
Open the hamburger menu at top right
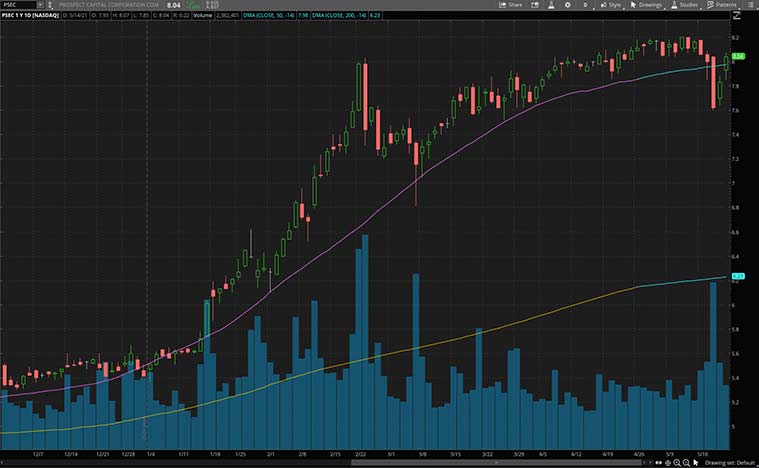click(x=751, y=5)
